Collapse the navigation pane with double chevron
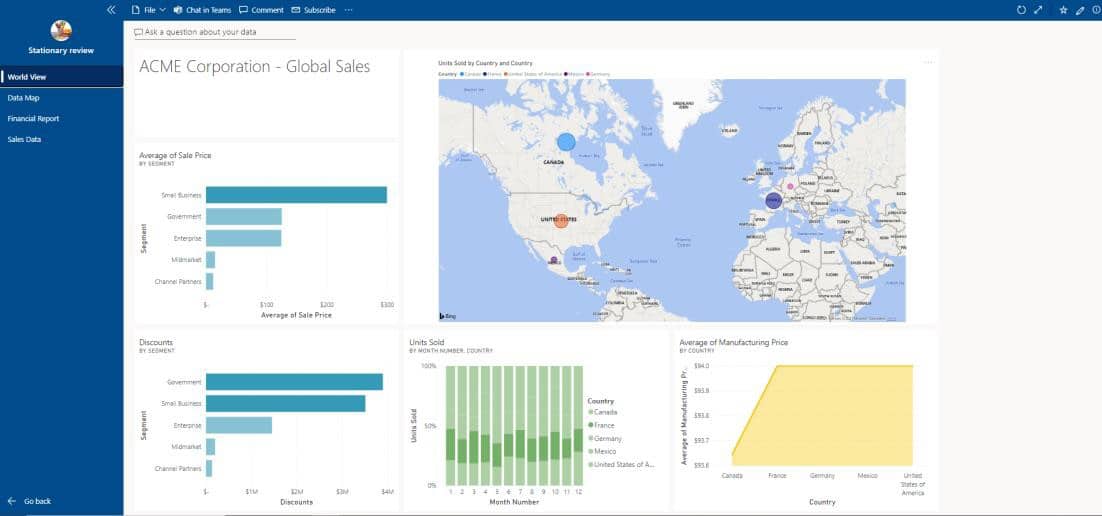 click(x=111, y=10)
